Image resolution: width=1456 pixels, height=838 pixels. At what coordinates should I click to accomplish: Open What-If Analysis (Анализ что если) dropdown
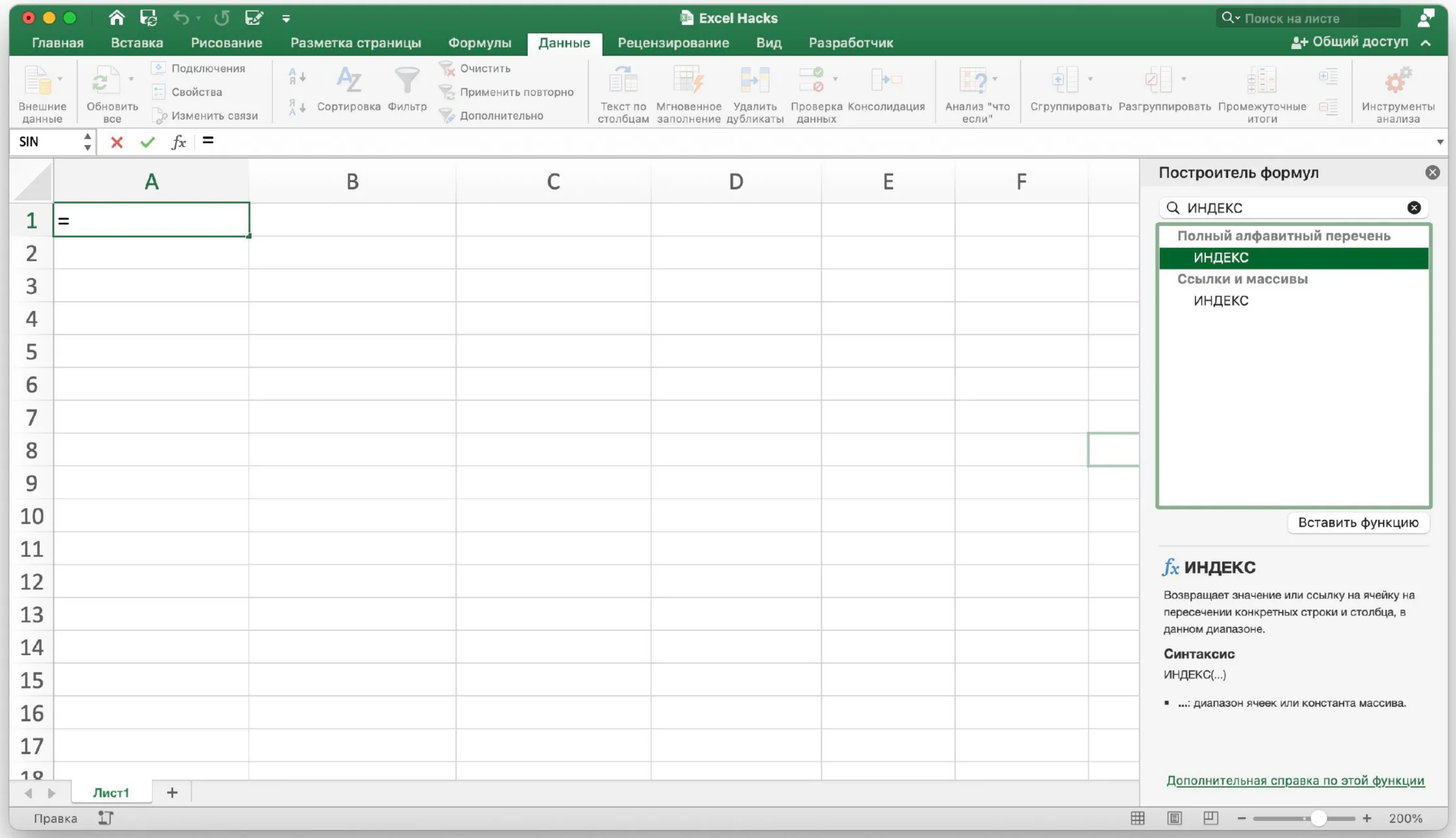pos(995,79)
